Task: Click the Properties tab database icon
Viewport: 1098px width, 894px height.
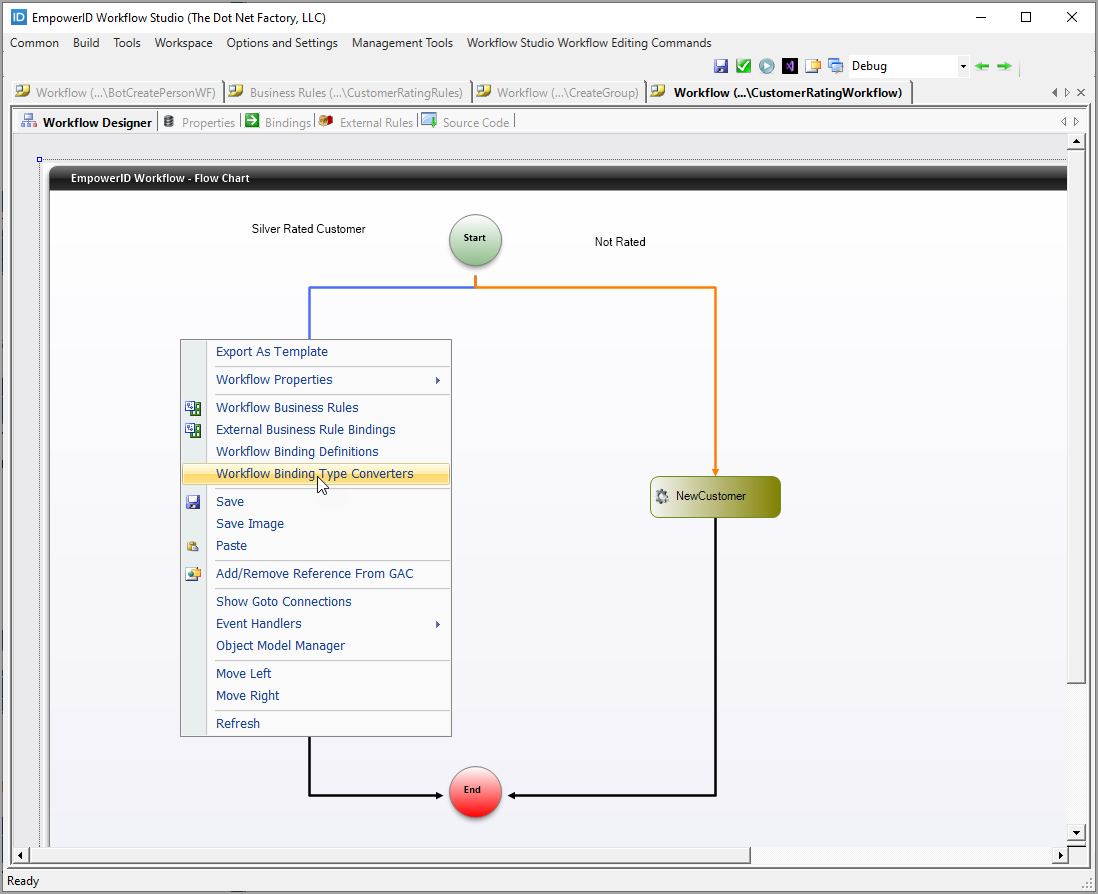Action: click(169, 121)
